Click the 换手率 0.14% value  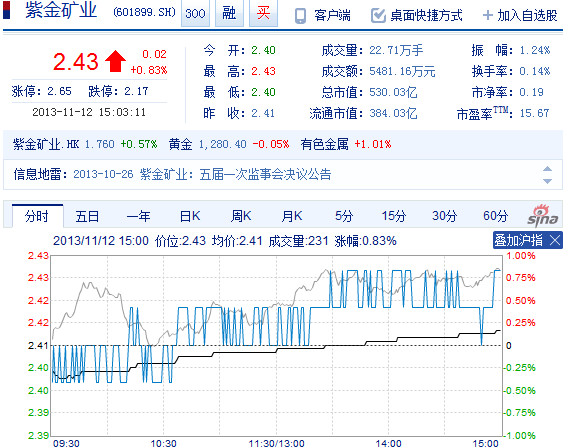535,71
